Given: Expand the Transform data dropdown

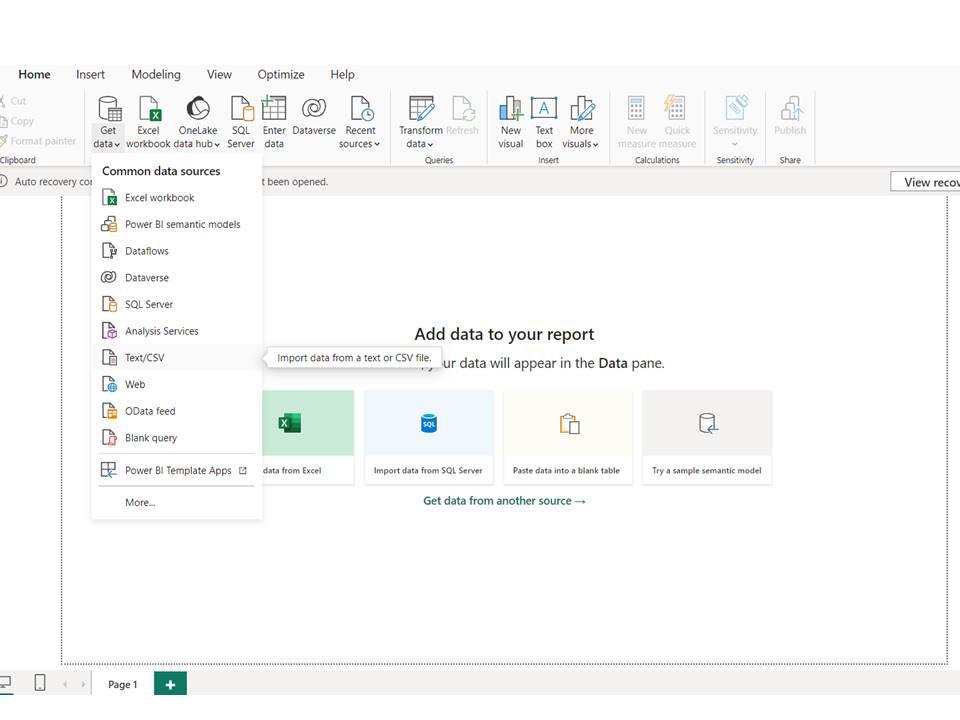Looking at the screenshot, I should click(x=421, y=122).
